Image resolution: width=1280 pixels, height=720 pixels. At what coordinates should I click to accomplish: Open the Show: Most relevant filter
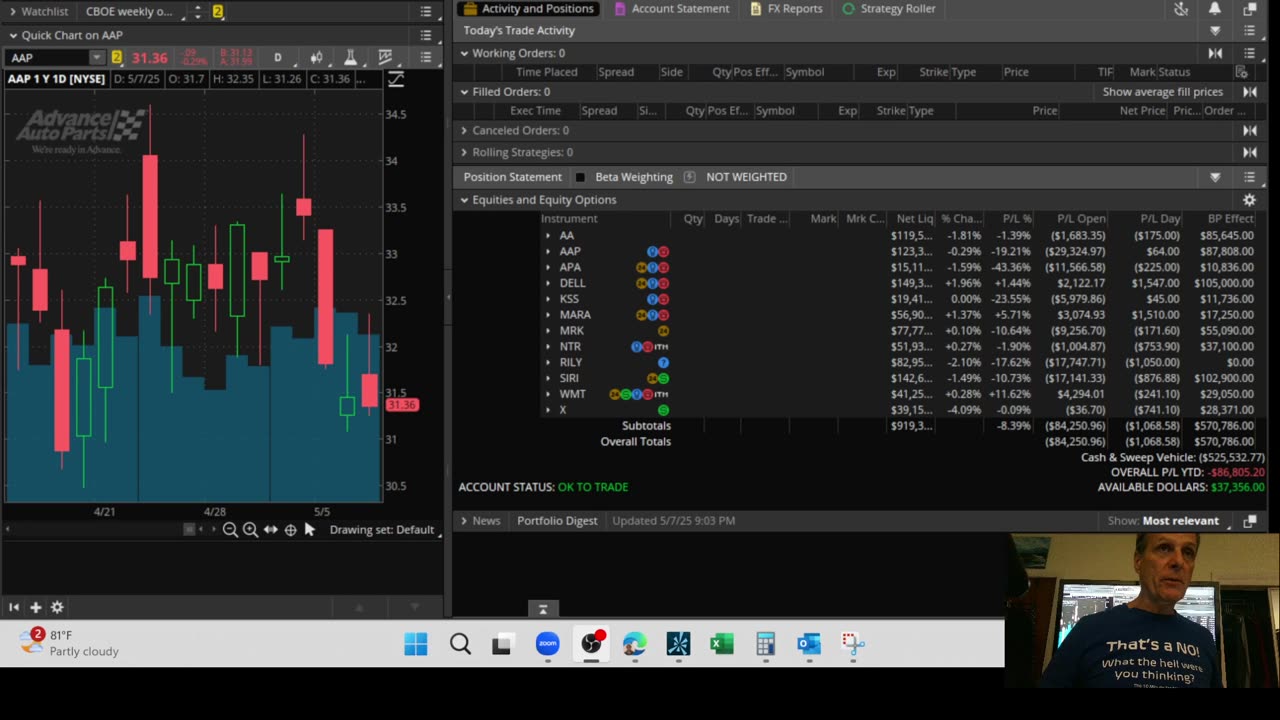point(1164,521)
